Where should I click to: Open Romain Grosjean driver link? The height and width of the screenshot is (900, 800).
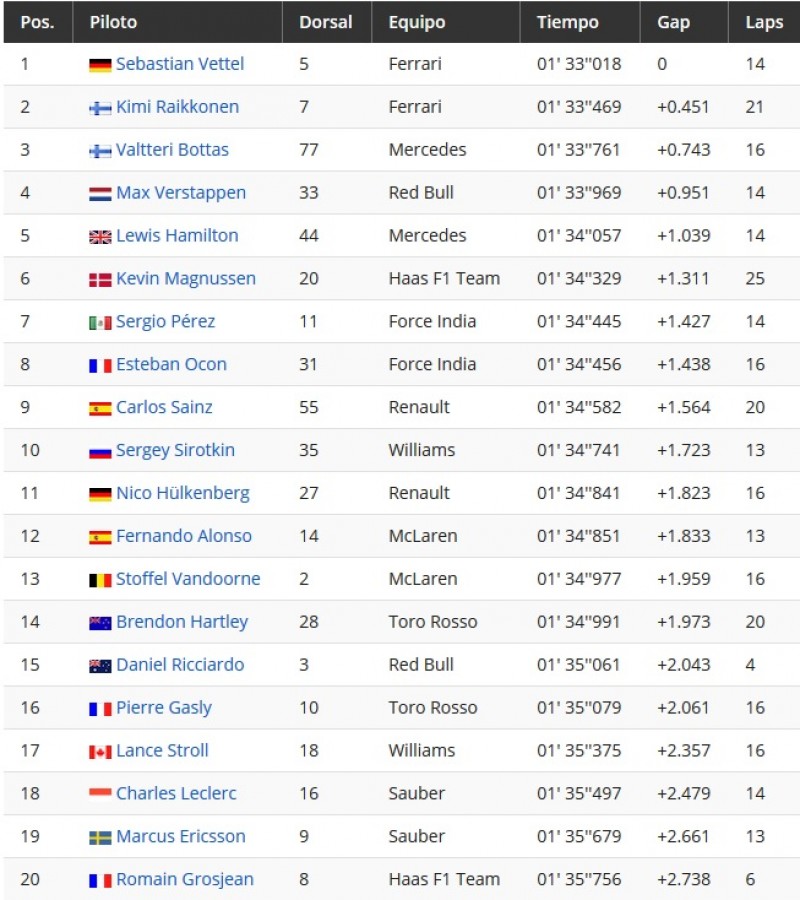point(185,879)
